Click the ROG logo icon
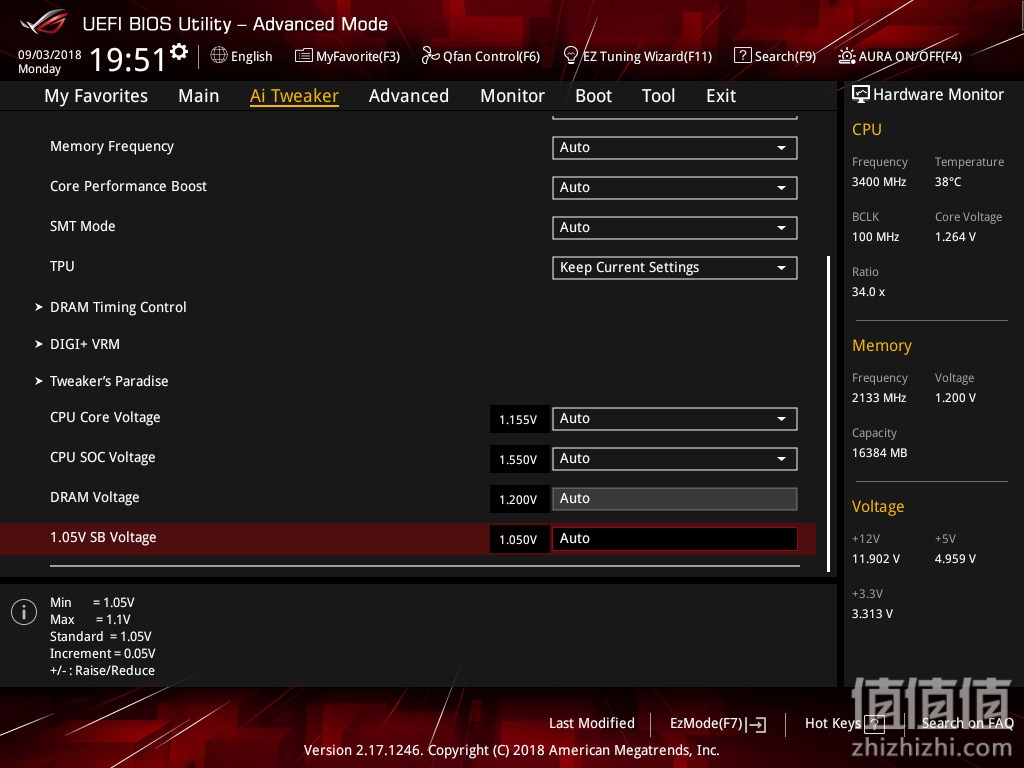Image resolution: width=1024 pixels, height=768 pixels. coord(44,22)
